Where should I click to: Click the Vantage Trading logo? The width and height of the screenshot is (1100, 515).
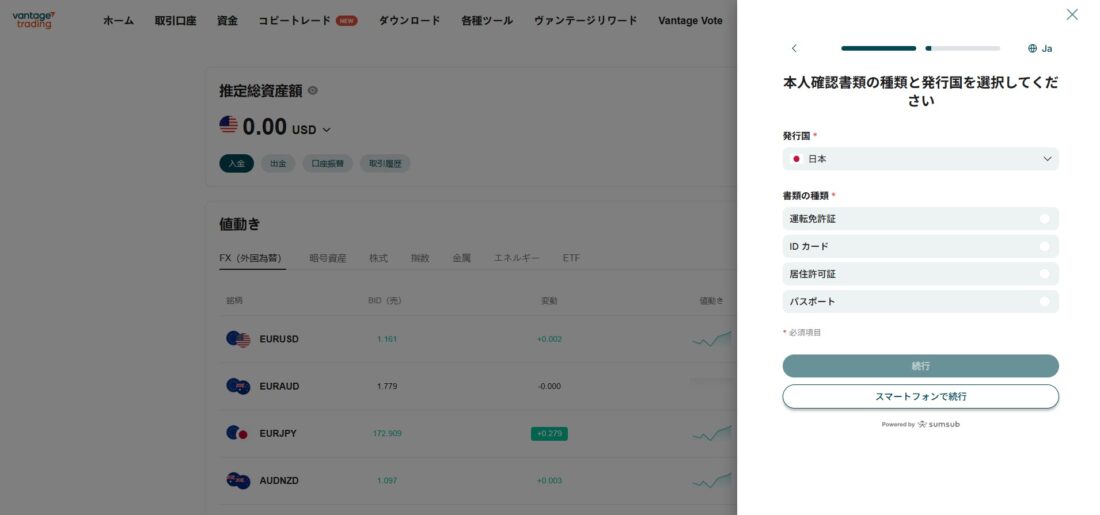[34, 19]
